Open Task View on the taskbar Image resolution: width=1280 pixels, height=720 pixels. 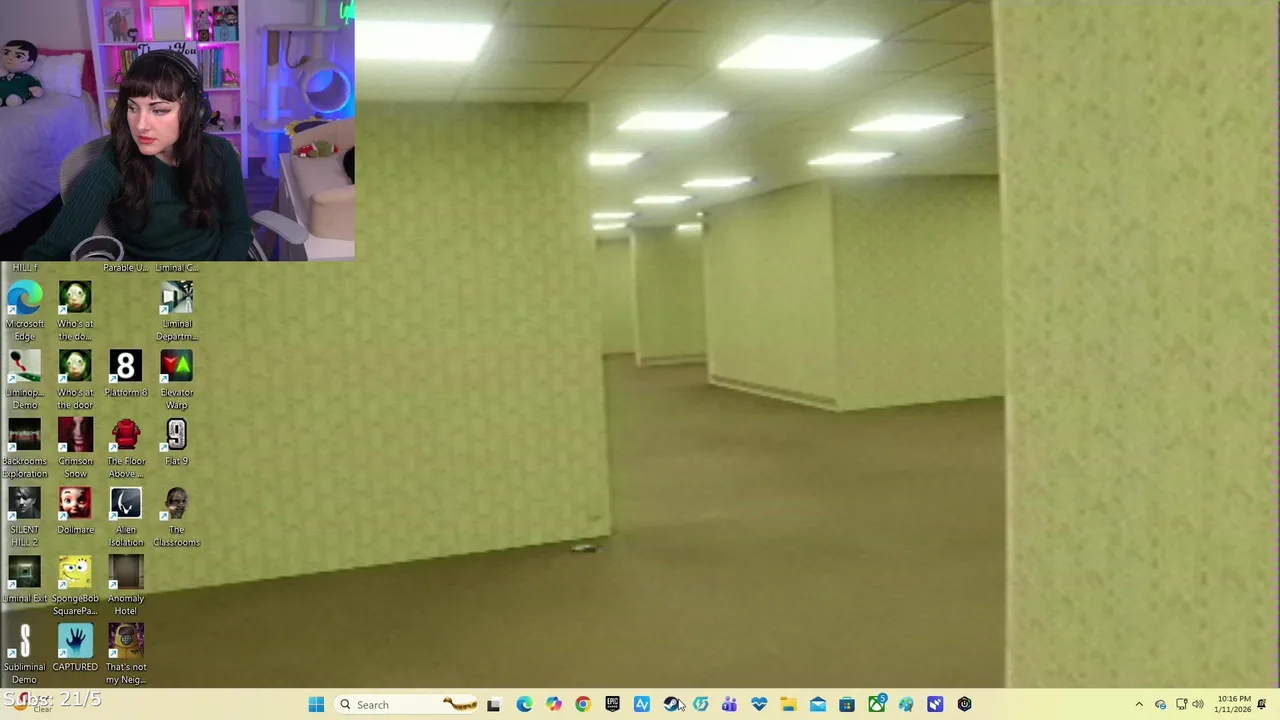[493, 705]
